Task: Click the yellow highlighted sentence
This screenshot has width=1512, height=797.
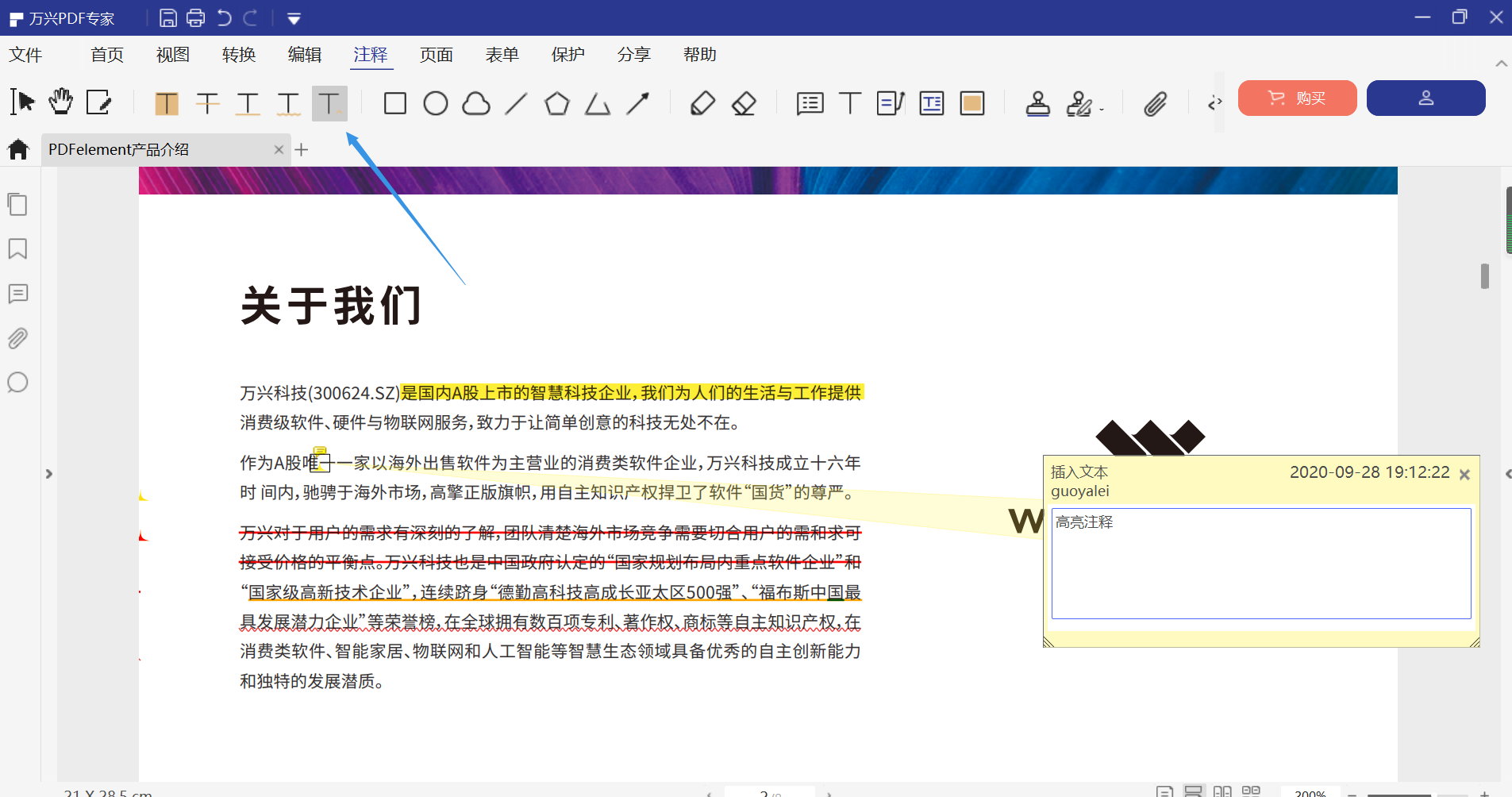Action: click(632, 393)
